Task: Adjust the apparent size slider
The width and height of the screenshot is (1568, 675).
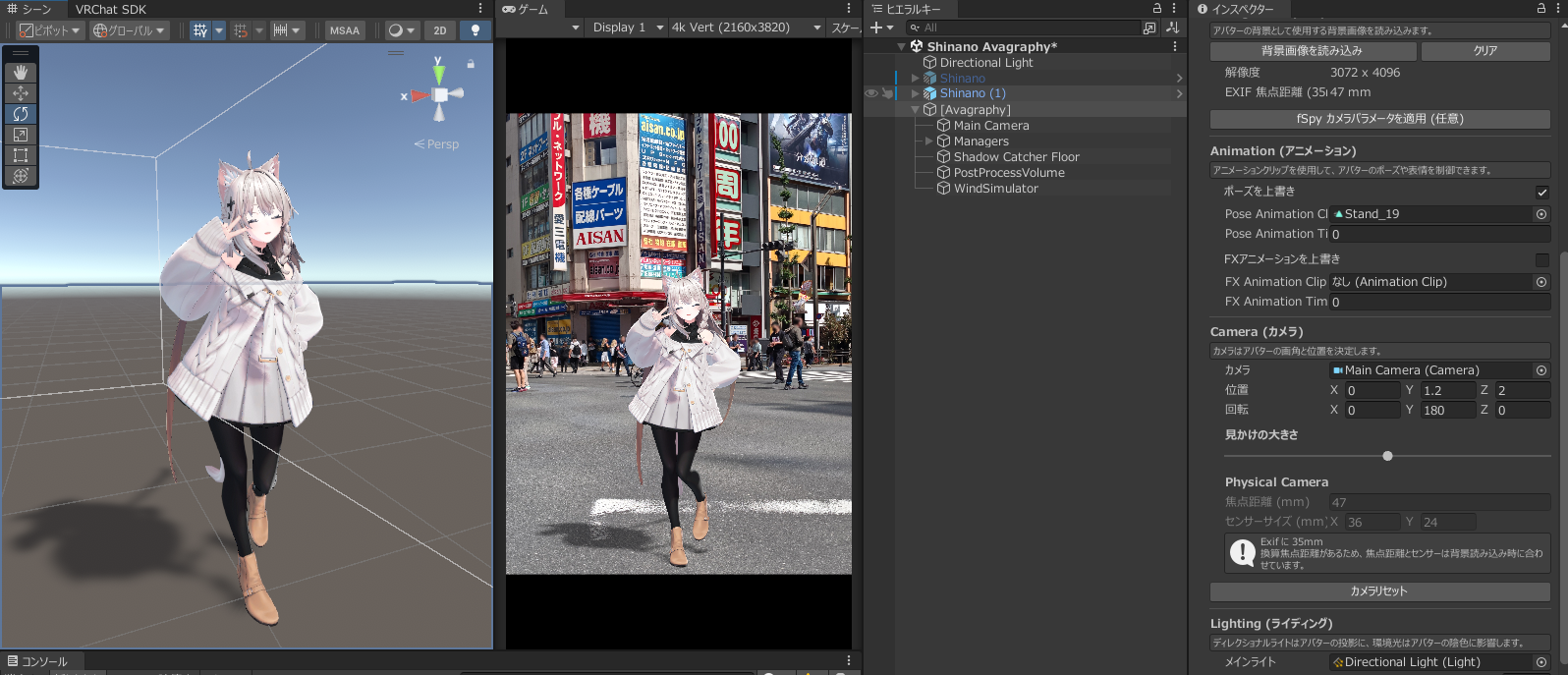Action: (x=1387, y=456)
